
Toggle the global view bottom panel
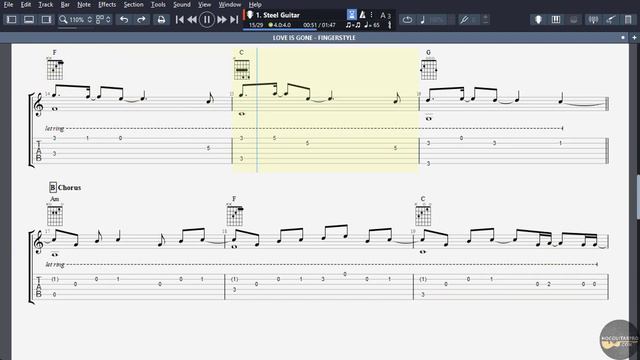click(29, 20)
